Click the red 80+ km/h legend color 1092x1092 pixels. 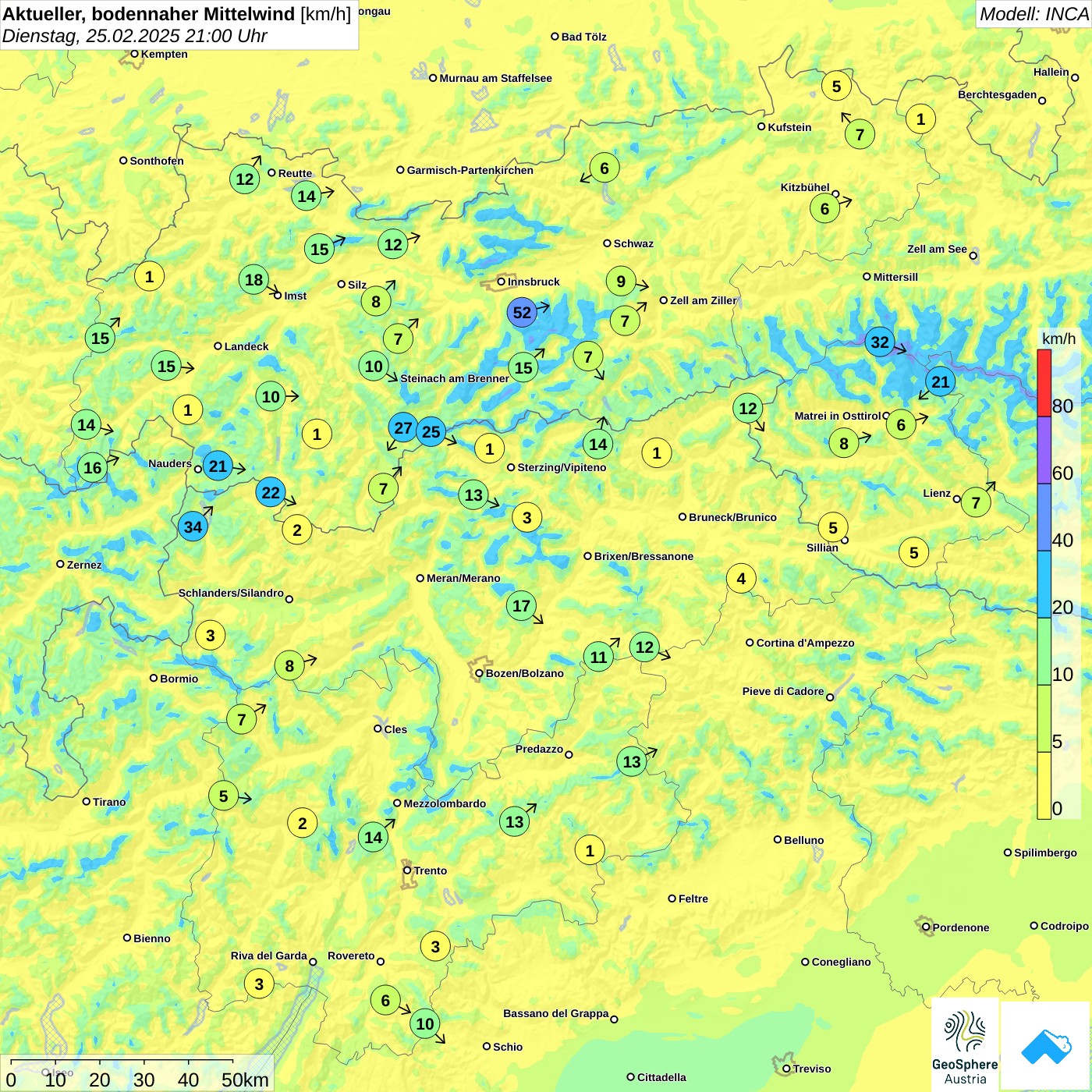coord(1044,383)
